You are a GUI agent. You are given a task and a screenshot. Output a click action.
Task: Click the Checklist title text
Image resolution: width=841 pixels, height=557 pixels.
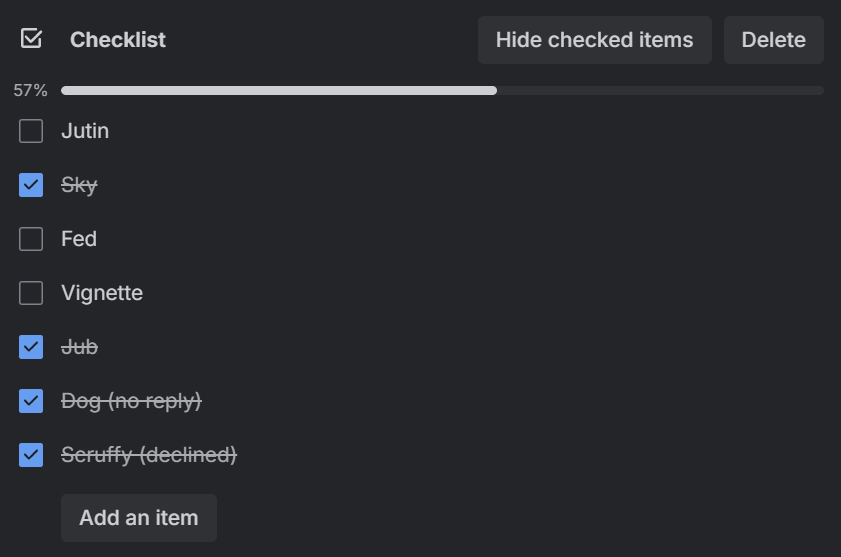tap(118, 40)
